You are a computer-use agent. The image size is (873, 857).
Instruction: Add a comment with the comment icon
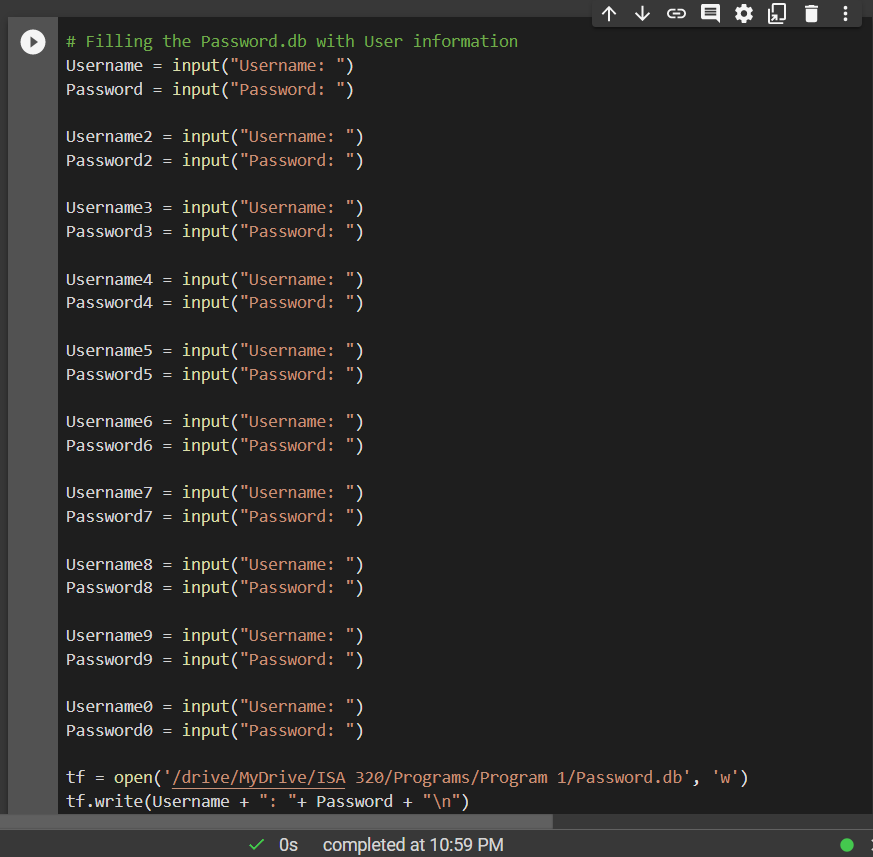click(x=710, y=13)
